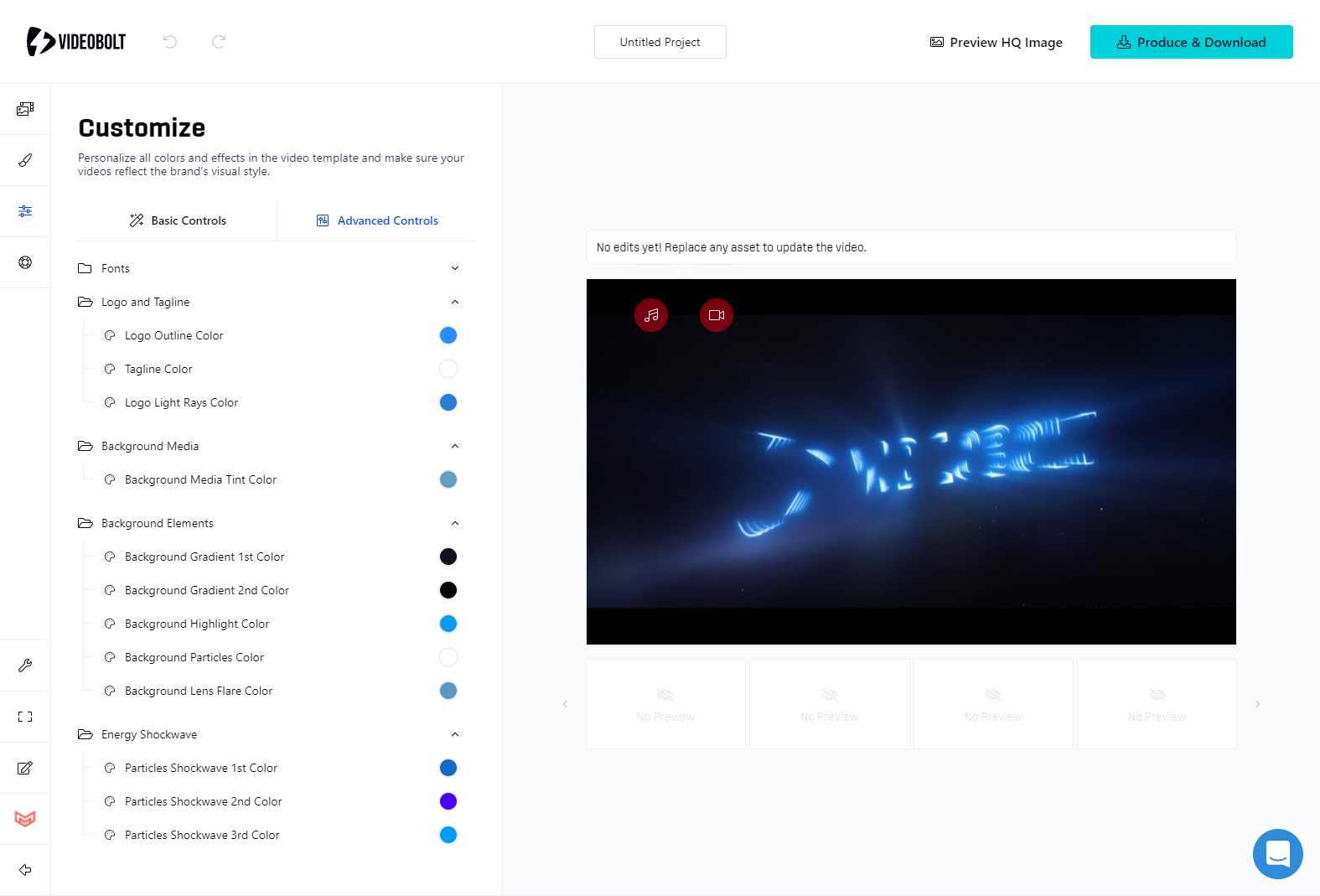
Task: Open Background Highlight Color swatch
Action: point(448,624)
